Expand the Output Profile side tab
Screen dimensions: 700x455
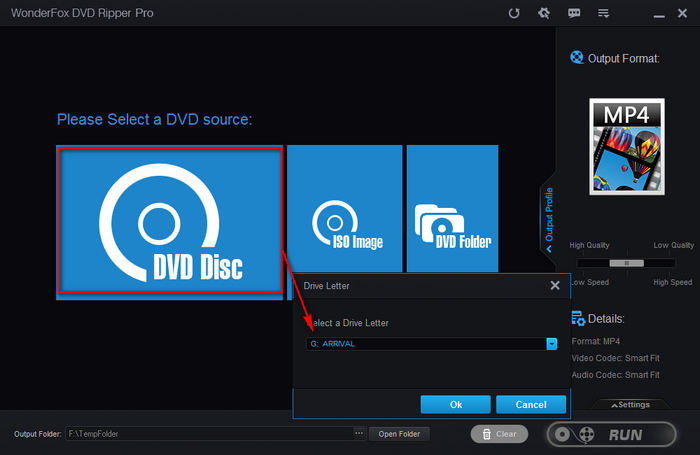549,219
